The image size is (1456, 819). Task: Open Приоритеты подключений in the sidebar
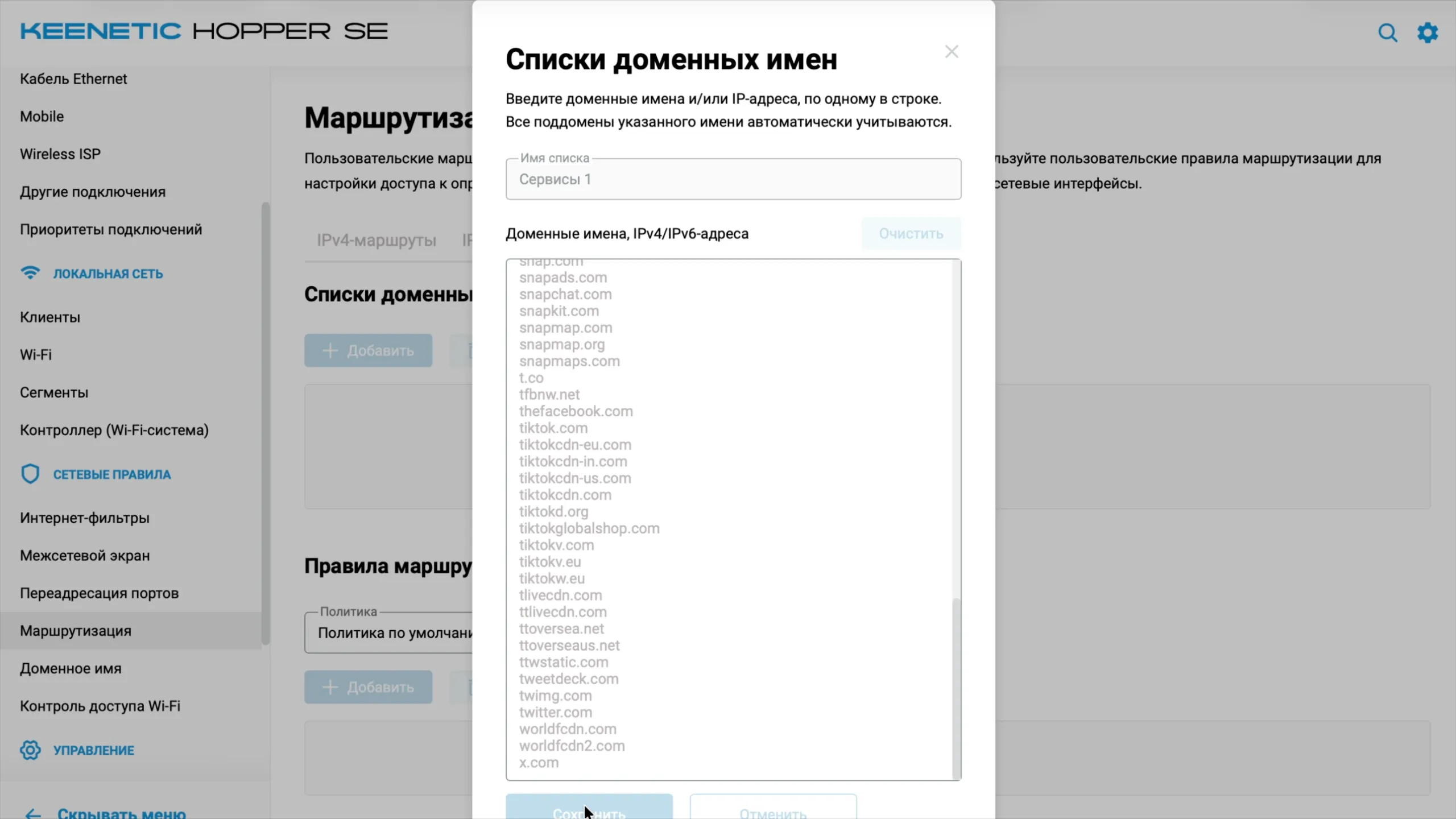point(111,229)
